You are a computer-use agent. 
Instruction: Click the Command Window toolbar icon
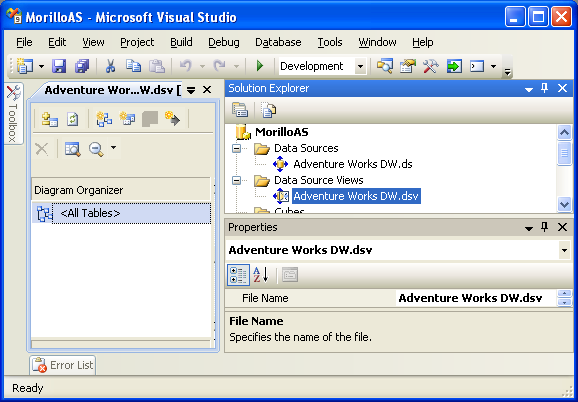pos(477,66)
